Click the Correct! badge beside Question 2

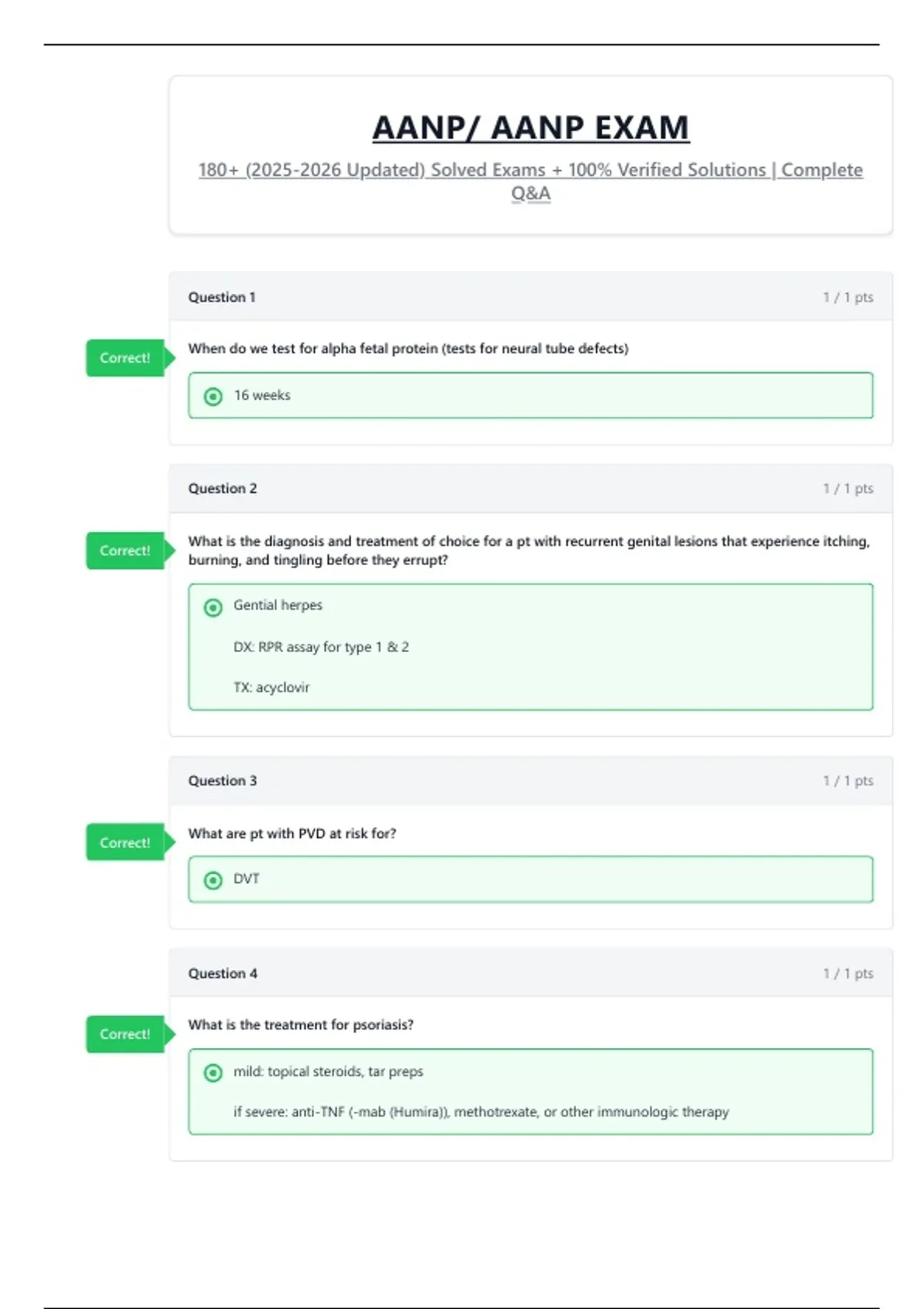pyautogui.click(x=126, y=551)
